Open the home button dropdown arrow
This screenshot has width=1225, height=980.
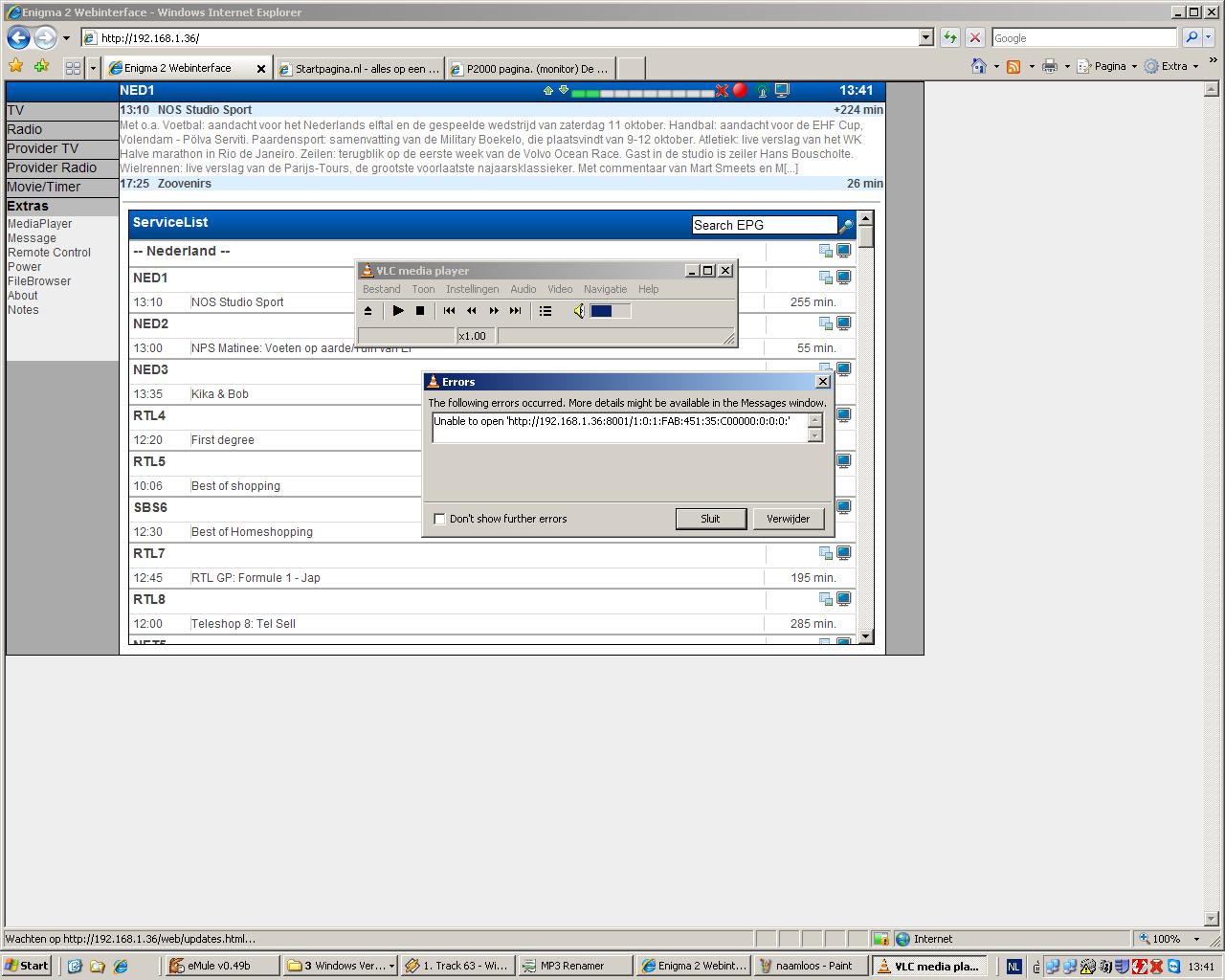[x=996, y=67]
